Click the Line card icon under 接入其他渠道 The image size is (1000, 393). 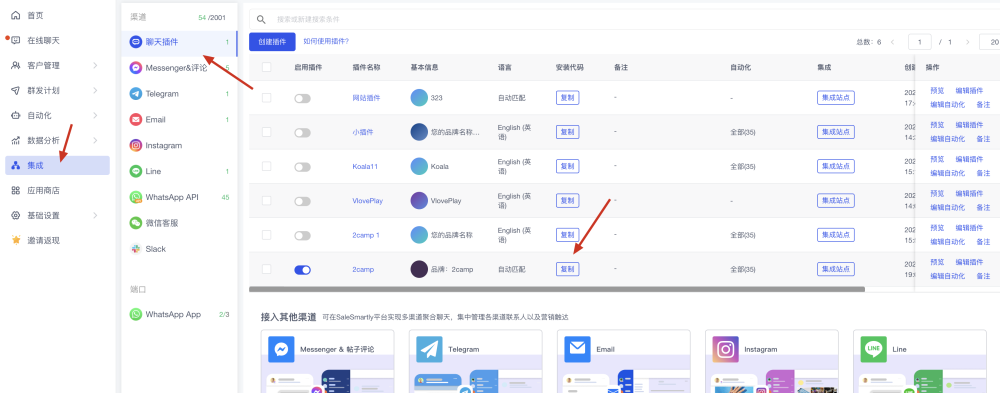874,350
